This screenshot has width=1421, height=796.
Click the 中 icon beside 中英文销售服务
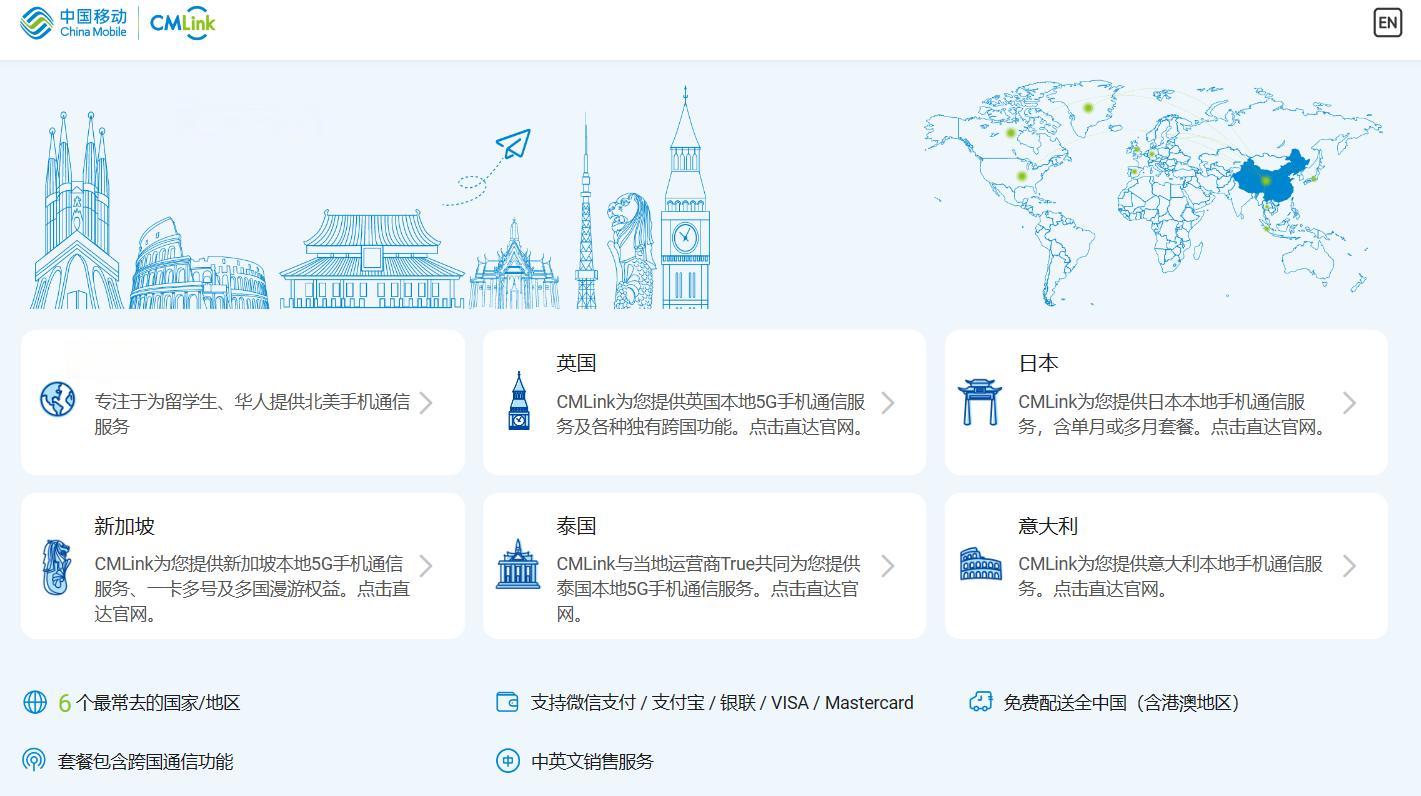(508, 761)
